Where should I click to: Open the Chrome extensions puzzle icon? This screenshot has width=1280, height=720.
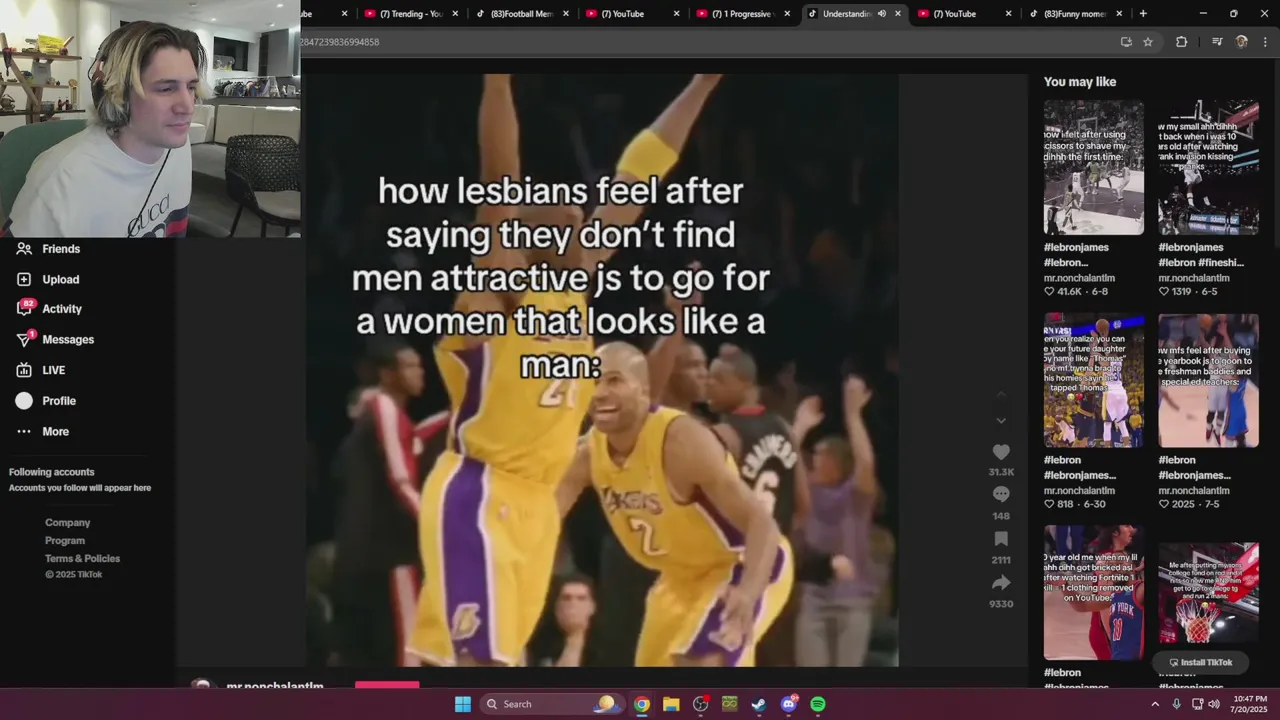[x=1182, y=42]
